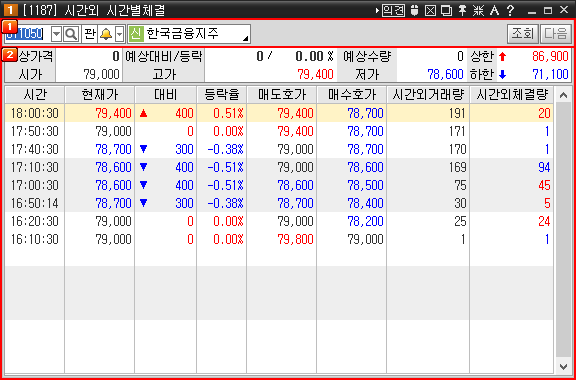Open the 의견 opinion button in title bar
Image resolution: width=576 pixels, height=380 pixels.
coord(393,10)
